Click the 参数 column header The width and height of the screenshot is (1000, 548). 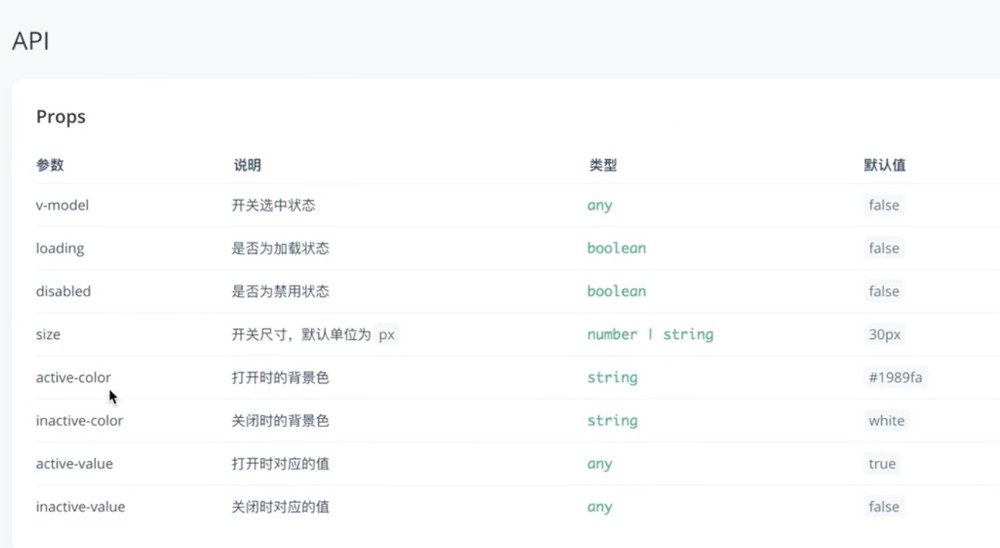coord(50,165)
